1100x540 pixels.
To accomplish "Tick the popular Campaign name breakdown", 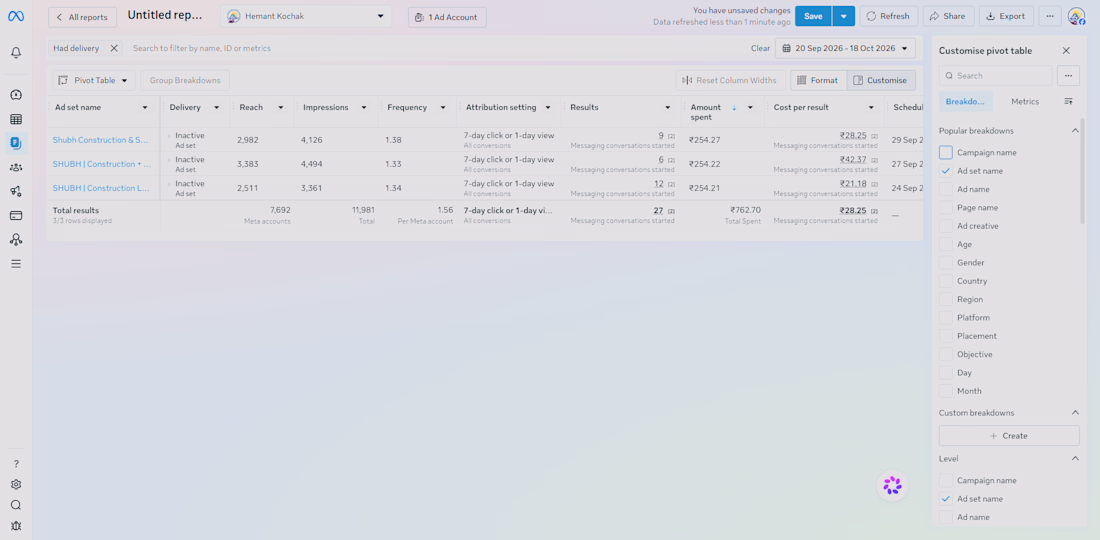I will tap(946, 152).
